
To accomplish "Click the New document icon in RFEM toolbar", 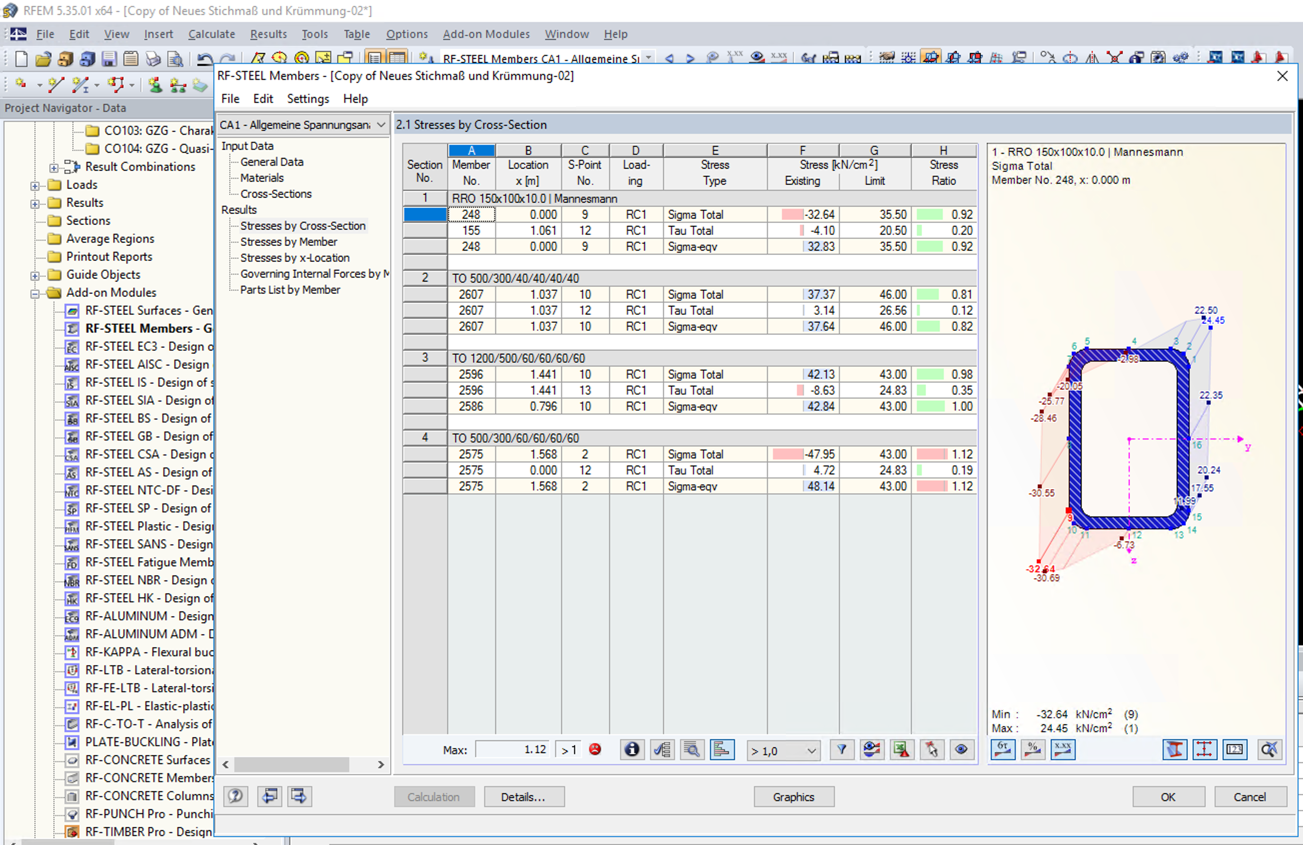I will coord(21,60).
